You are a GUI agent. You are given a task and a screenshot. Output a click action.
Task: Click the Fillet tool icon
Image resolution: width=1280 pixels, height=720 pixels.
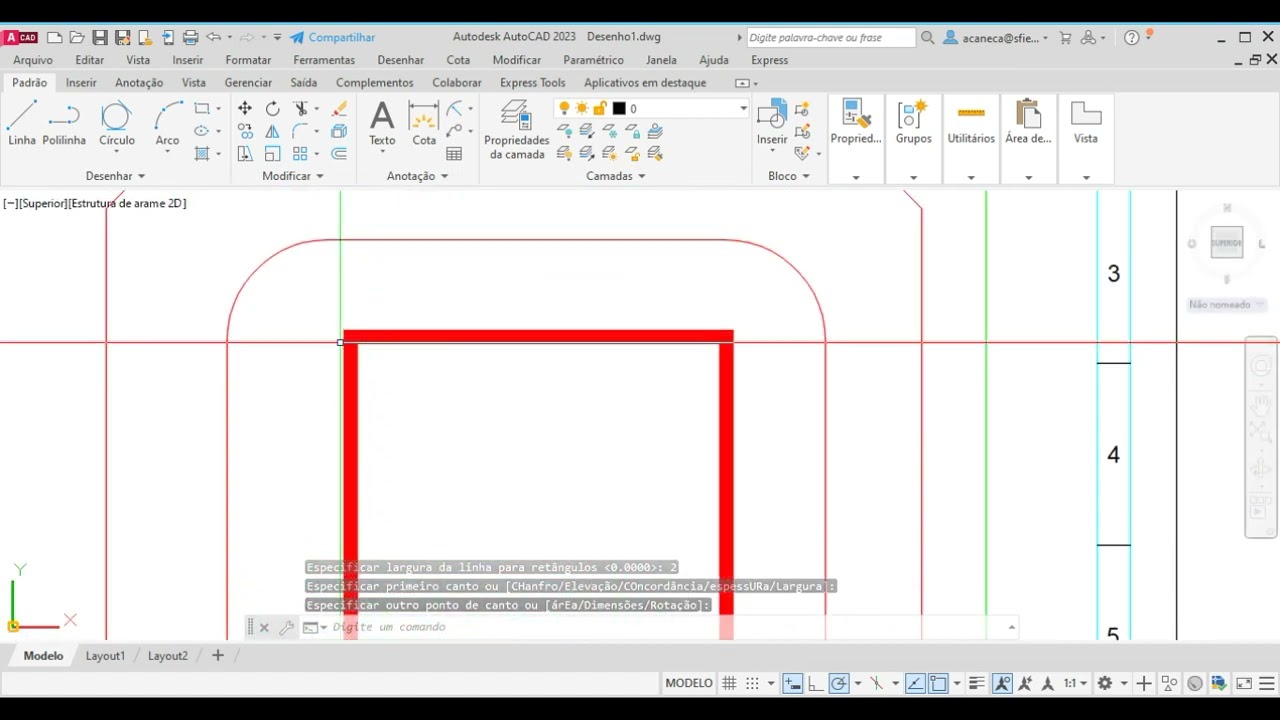click(300, 131)
